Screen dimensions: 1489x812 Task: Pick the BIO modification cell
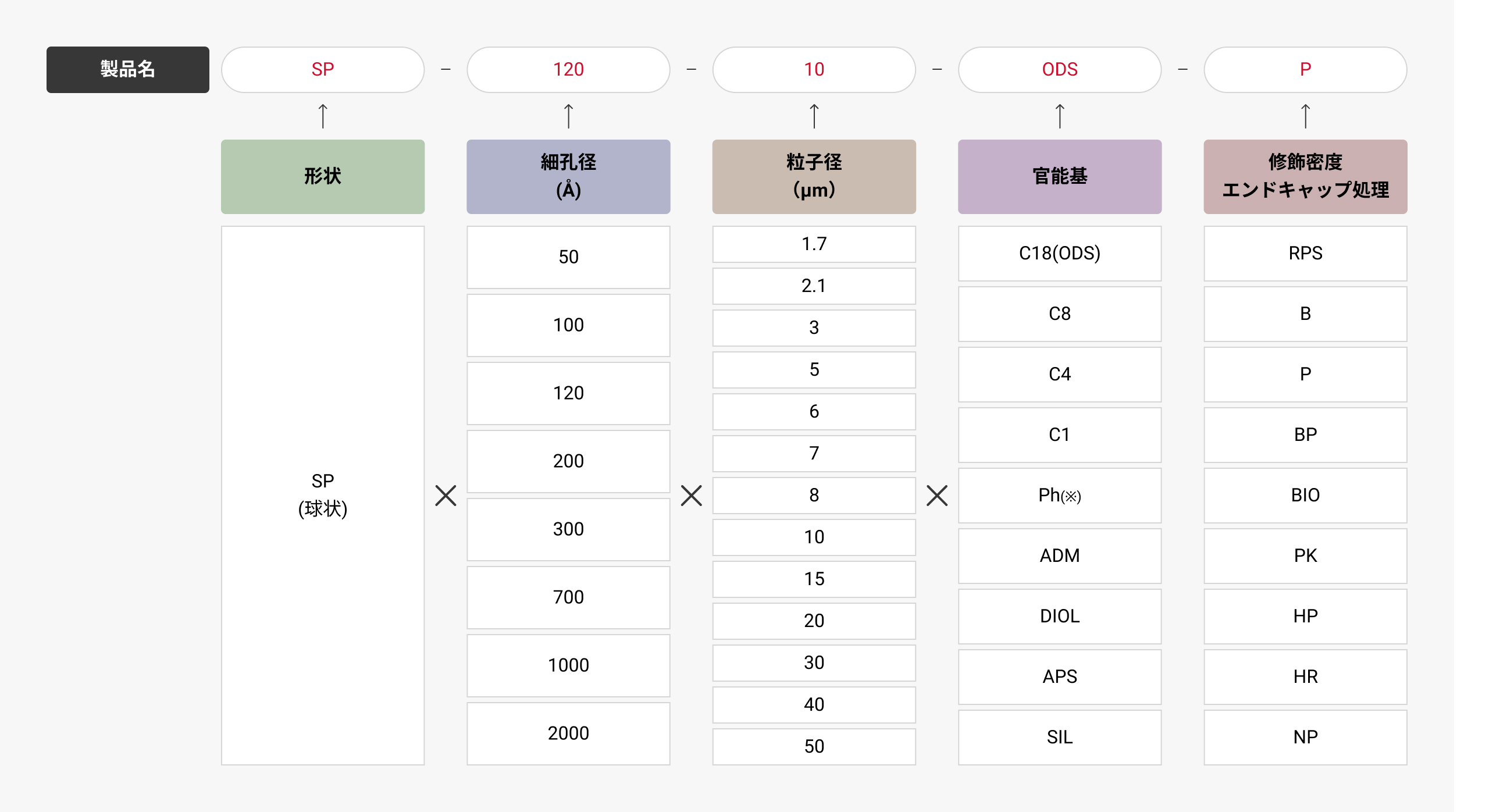(x=1305, y=496)
